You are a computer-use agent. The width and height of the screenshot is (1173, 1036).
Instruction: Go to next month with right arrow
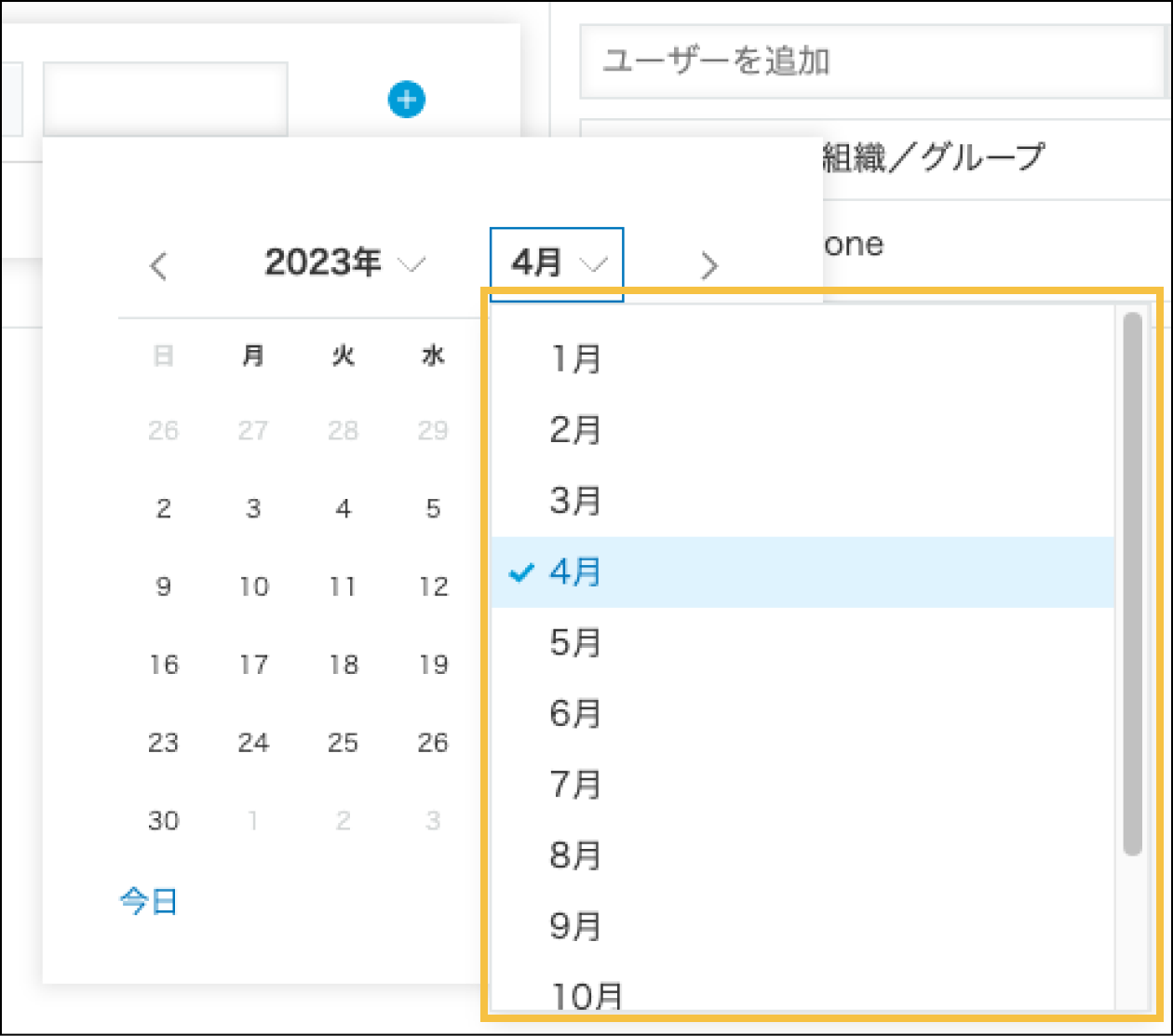click(x=709, y=266)
